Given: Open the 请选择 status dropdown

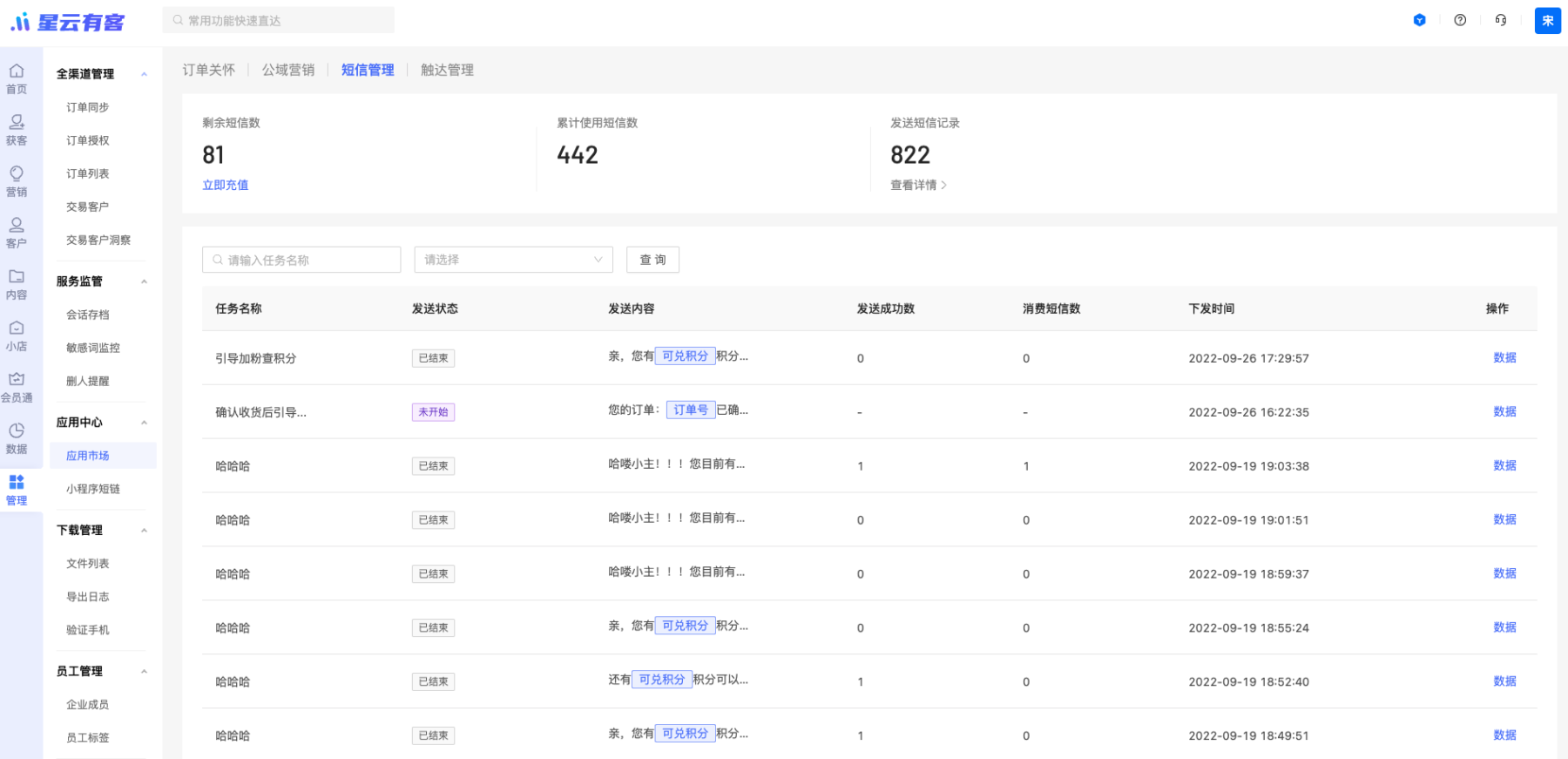Looking at the screenshot, I should click(513, 260).
